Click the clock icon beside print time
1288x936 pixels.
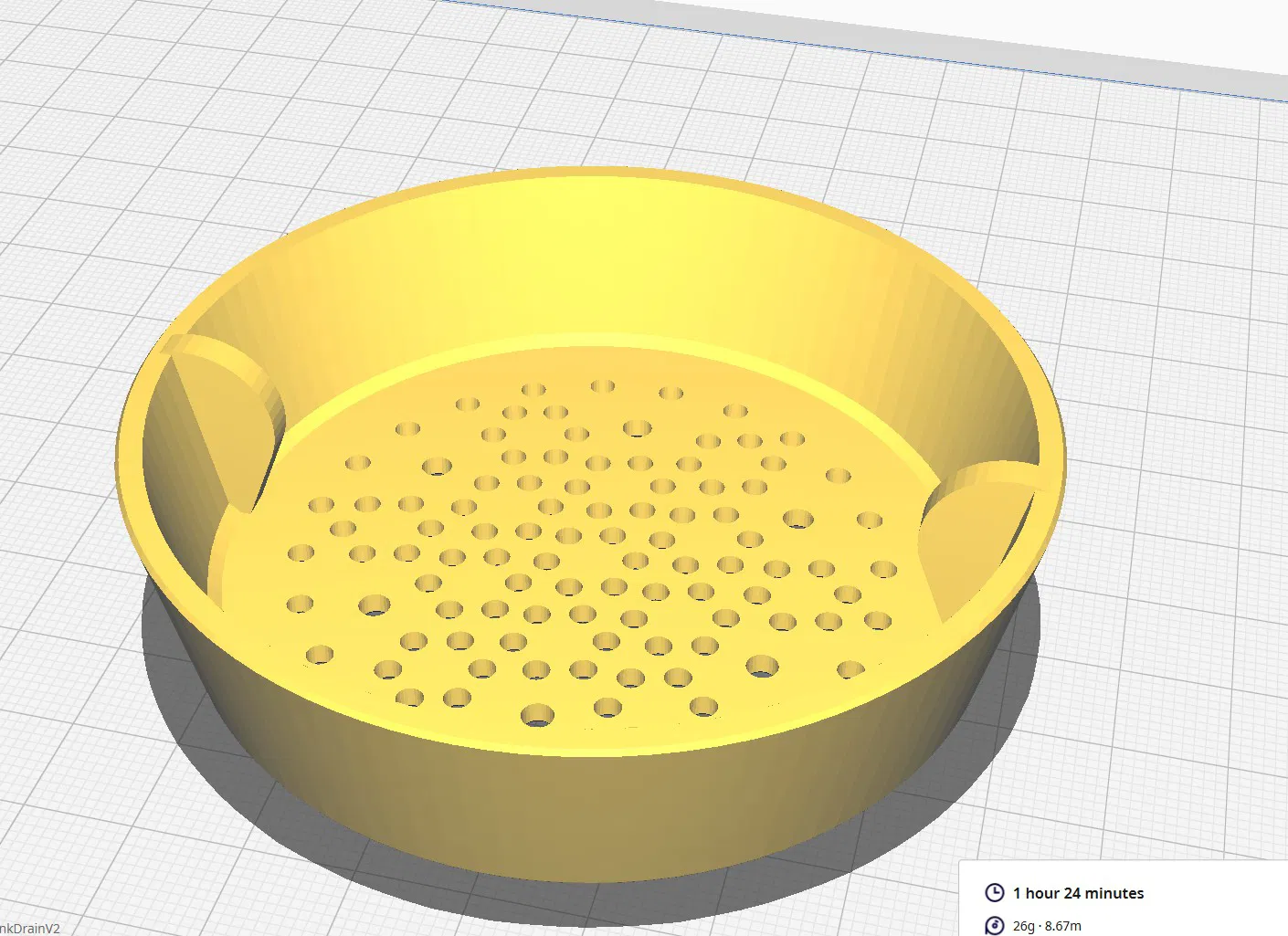click(x=994, y=893)
